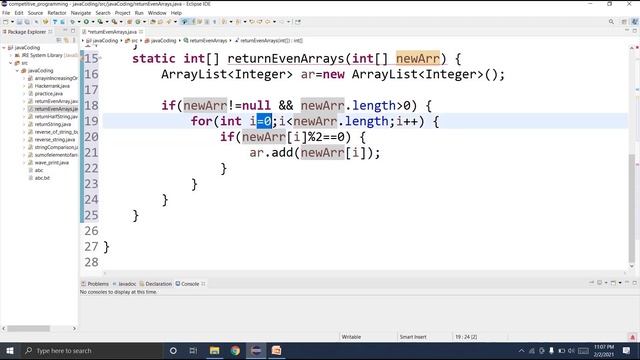Toggle Link with Editor in Package Explorer
This screenshot has width=640, height=360.
(x=66, y=40)
